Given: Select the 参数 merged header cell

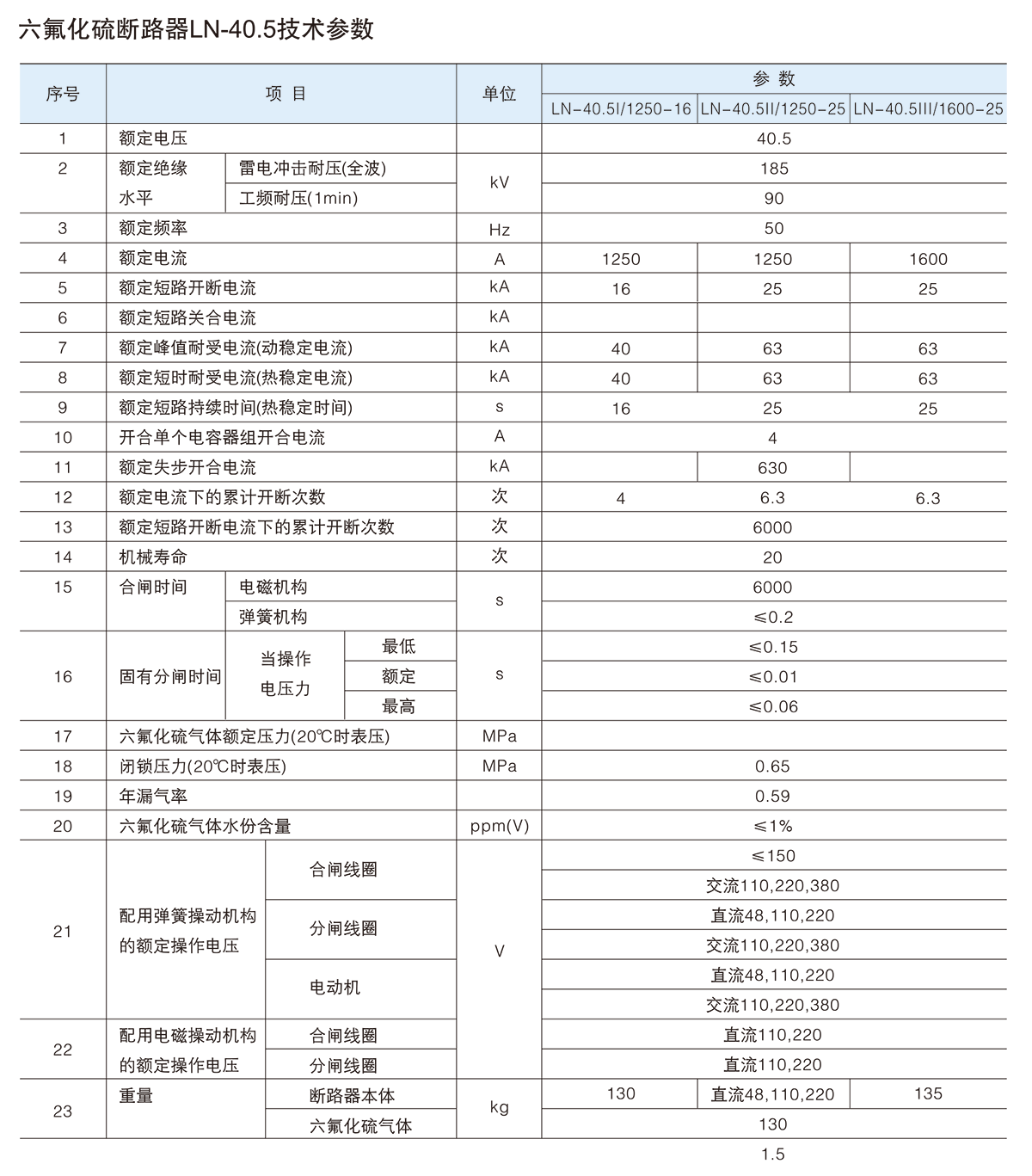Looking at the screenshot, I should (774, 79).
